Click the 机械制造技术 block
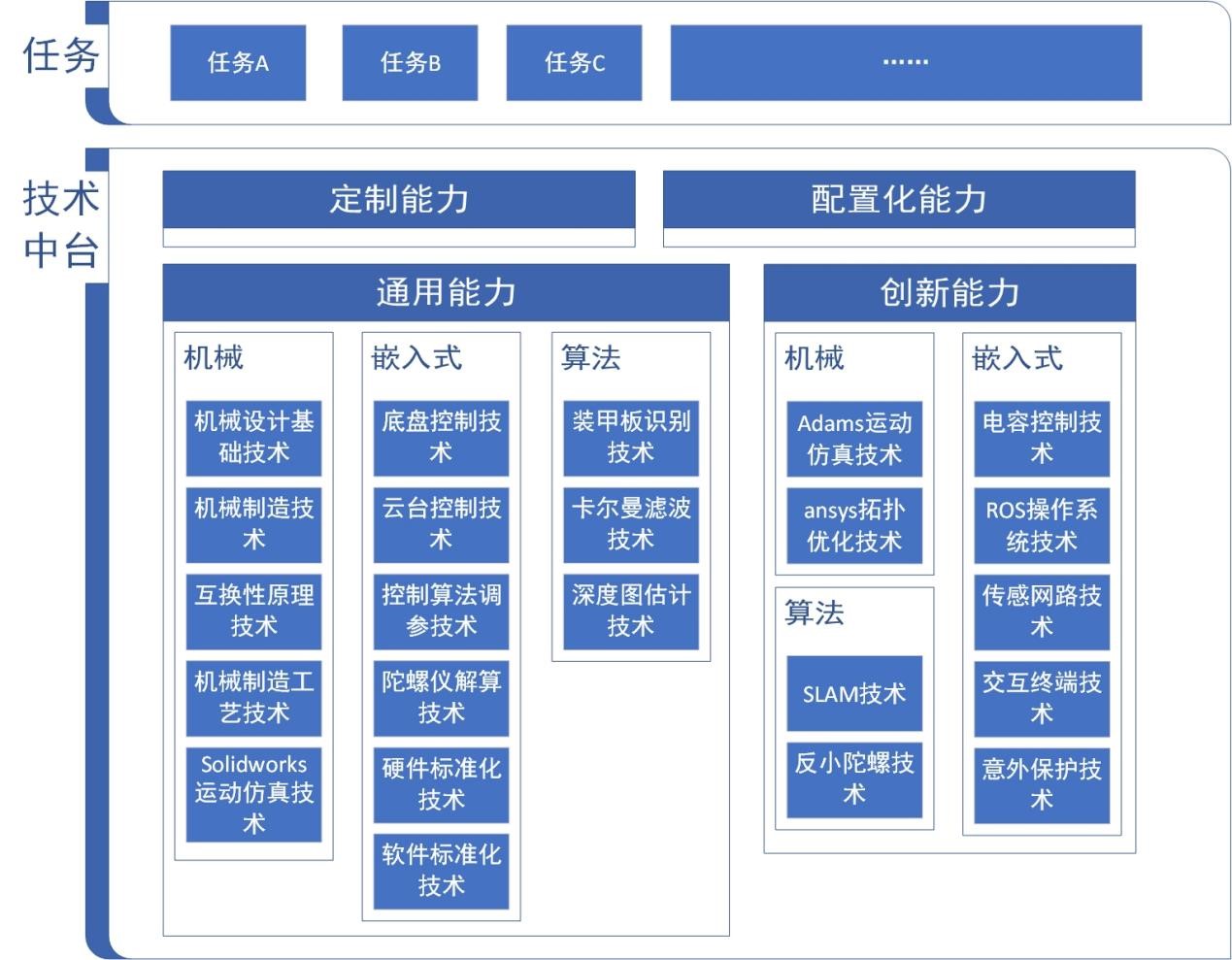 coord(253,524)
